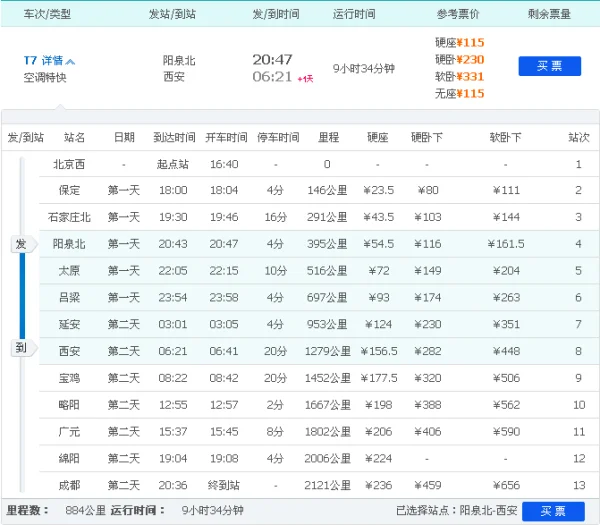Click the 06:21 arrival time at top
The height and width of the screenshot is (525, 600).
click(272, 77)
